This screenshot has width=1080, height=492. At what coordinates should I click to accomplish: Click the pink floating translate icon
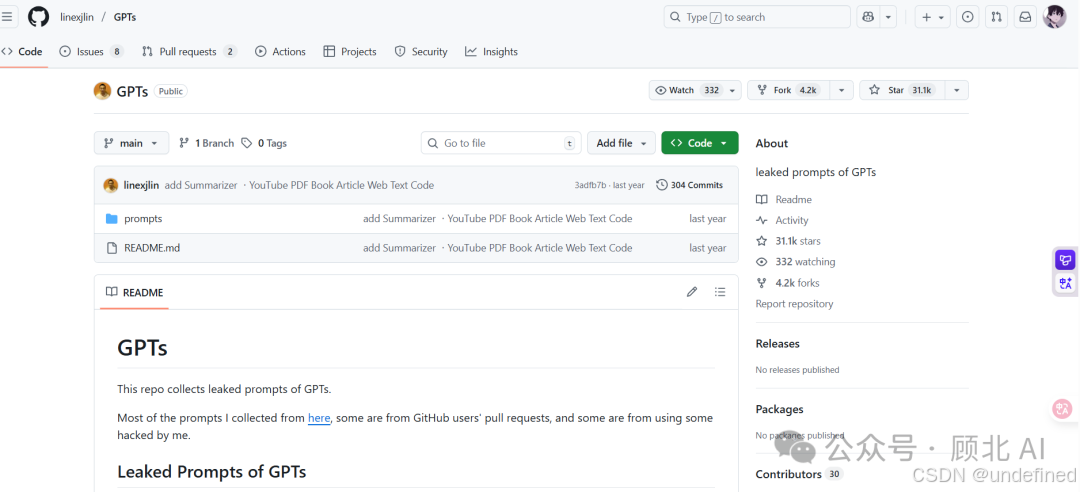[1063, 409]
